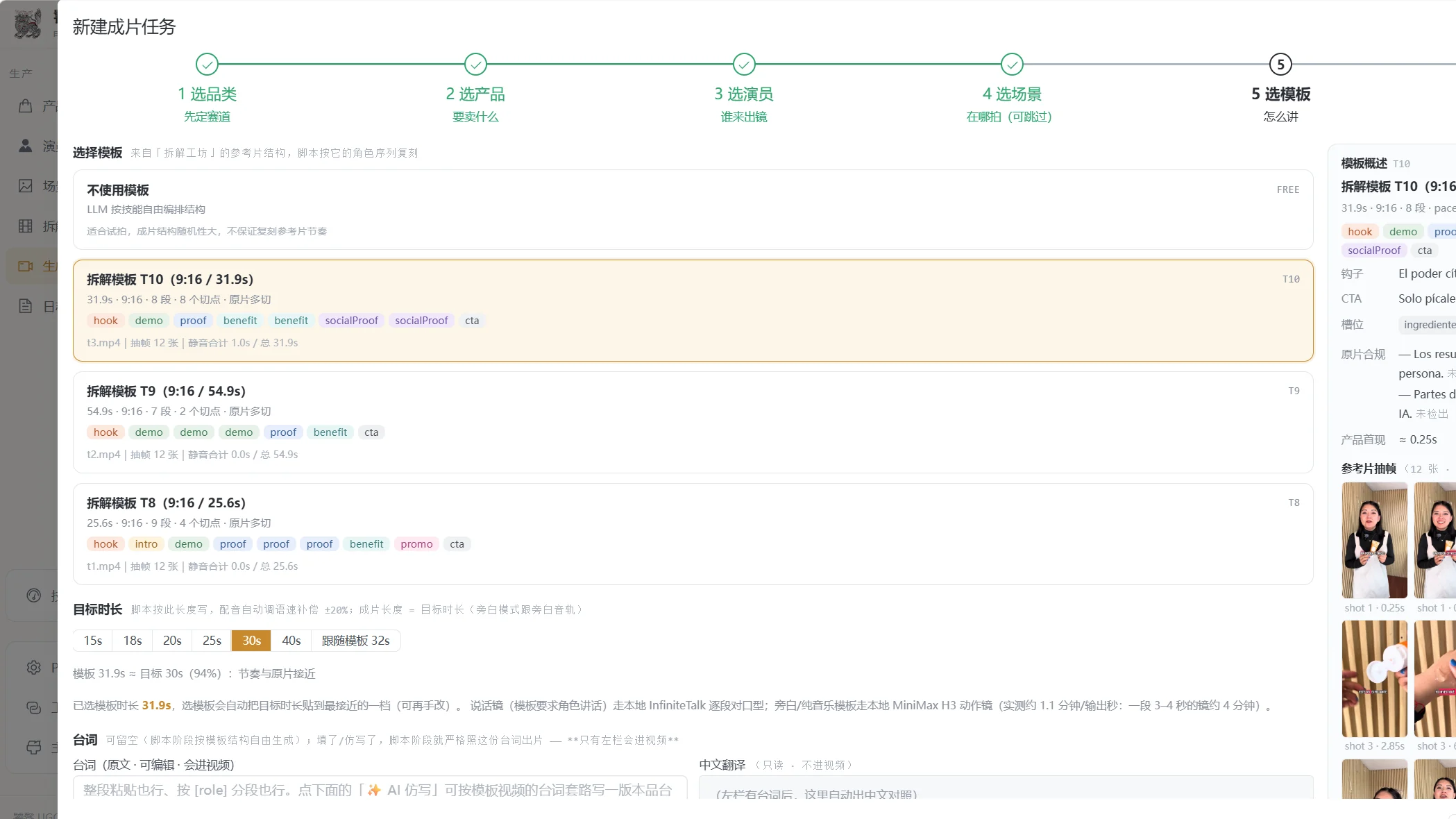This screenshot has height=819, width=1456.
Task: Go to step label 4 选场景
Action: tap(1012, 94)
